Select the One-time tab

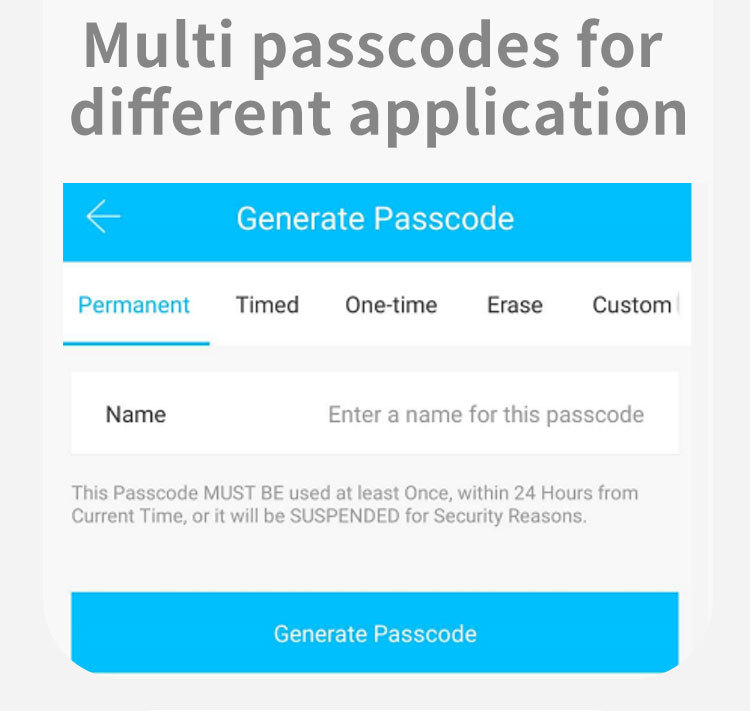point(391,305)
